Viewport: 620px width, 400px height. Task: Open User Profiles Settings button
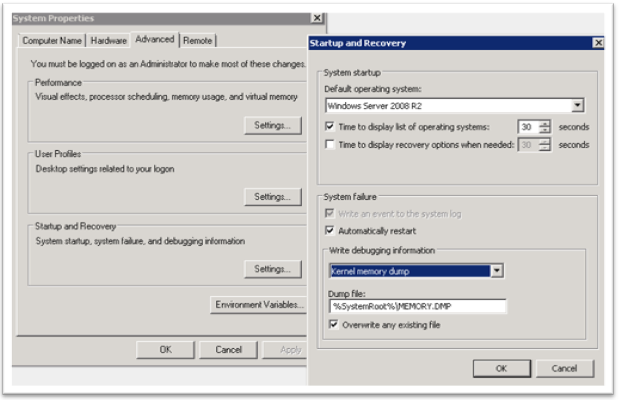(x=272, y=197)
